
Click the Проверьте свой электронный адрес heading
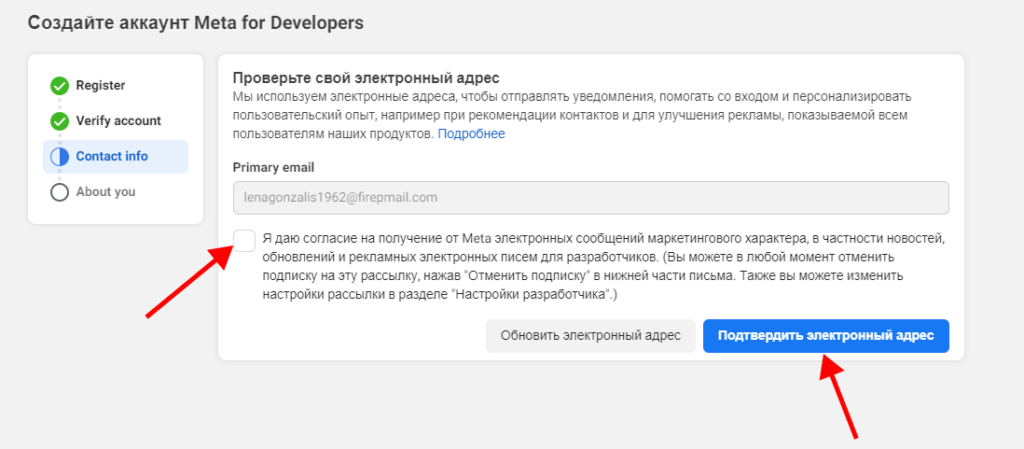(x=365, y=78)
